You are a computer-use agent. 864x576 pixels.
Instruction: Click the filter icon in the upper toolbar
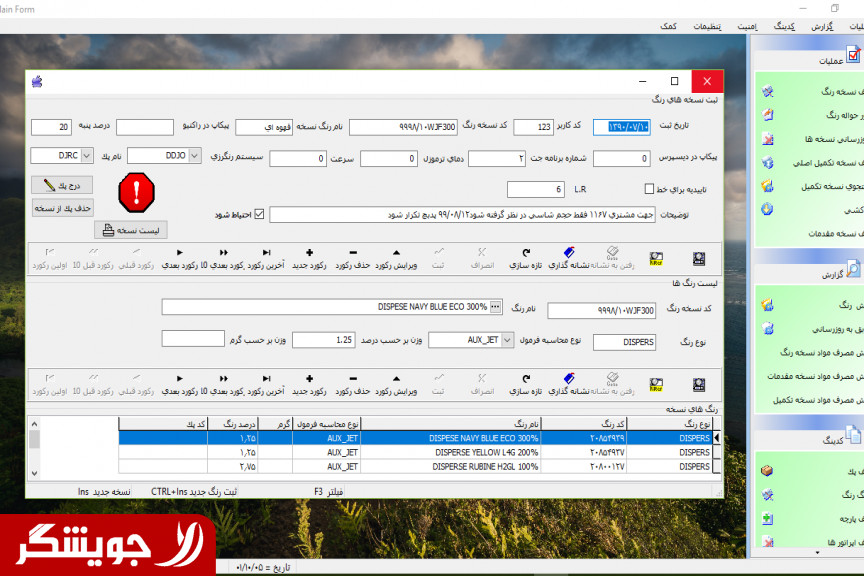tap(656, 259)
